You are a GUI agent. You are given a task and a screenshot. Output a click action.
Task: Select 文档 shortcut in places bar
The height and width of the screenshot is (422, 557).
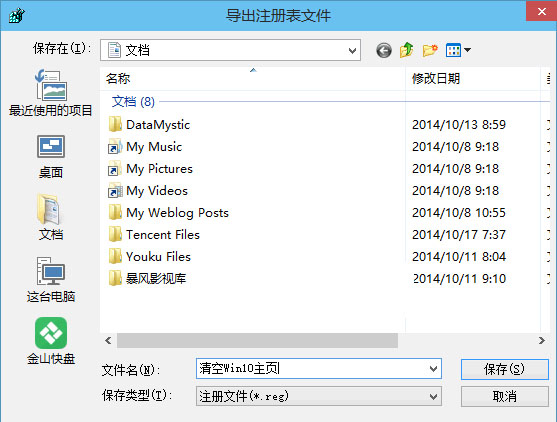(51, 217)
